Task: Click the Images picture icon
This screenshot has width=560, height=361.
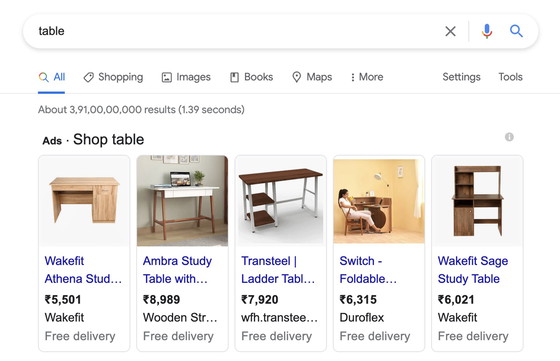Action: (x=167, y=77)
